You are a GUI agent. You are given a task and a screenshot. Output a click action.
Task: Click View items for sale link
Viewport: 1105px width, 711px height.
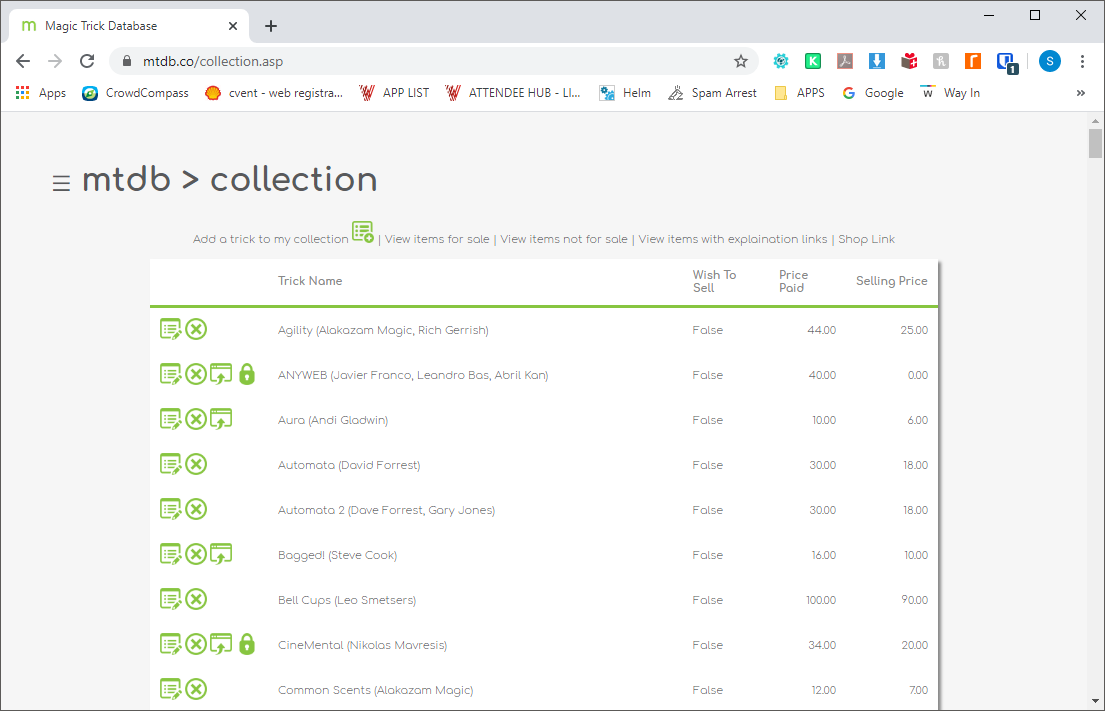(x=437, y=239)
